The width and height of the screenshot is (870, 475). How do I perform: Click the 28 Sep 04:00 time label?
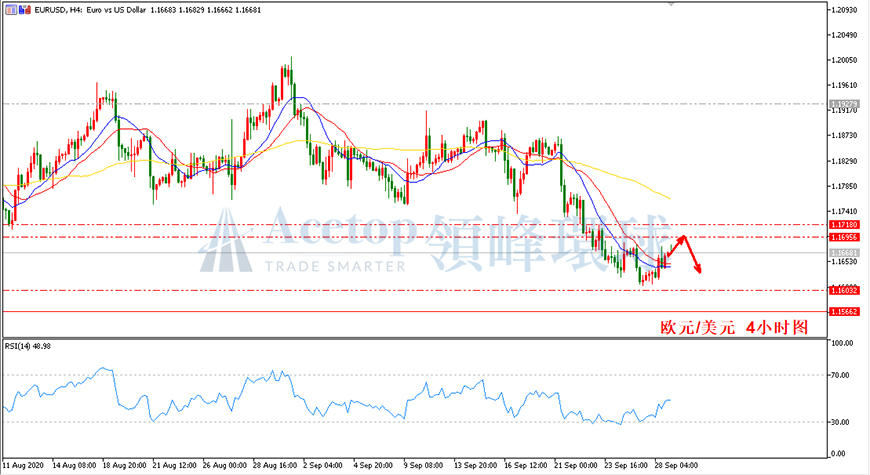coord(676,465)
